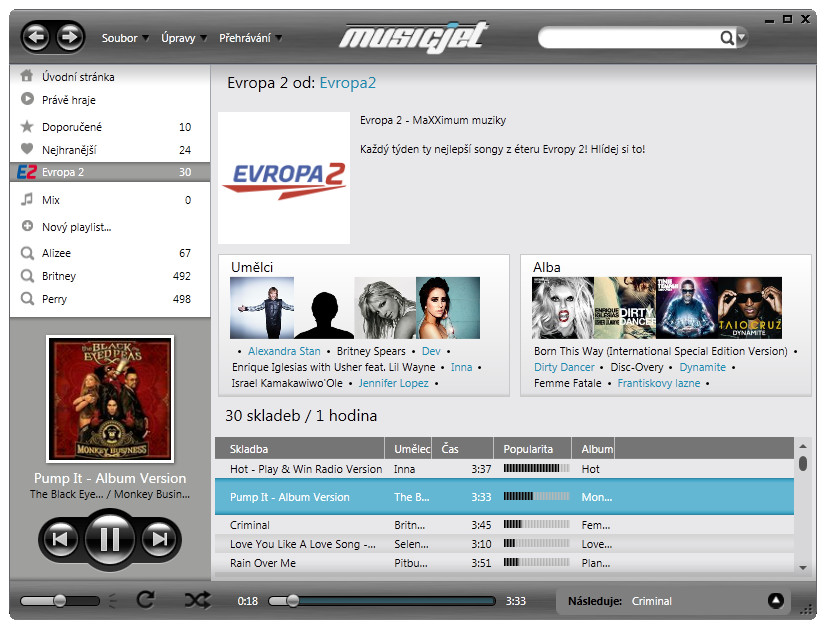Open the search options dropdown arrow

click(x=742, y=37)
